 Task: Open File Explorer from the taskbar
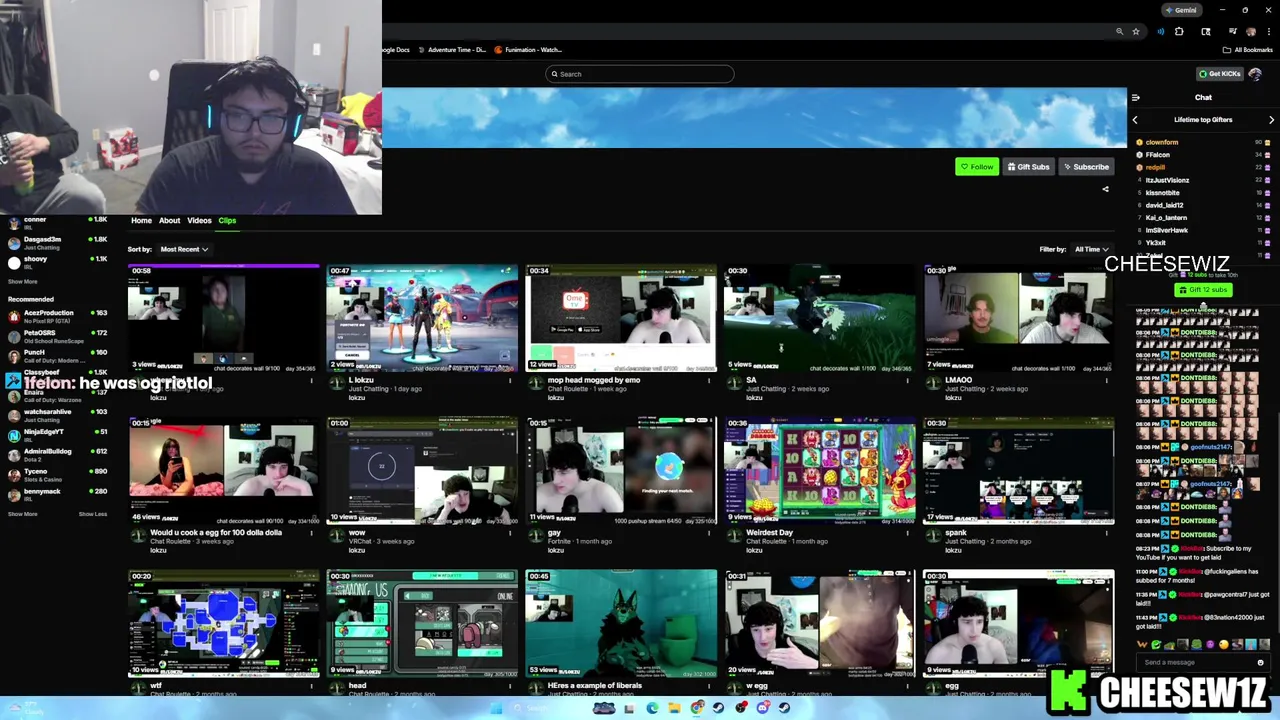[x=674, y=708]
